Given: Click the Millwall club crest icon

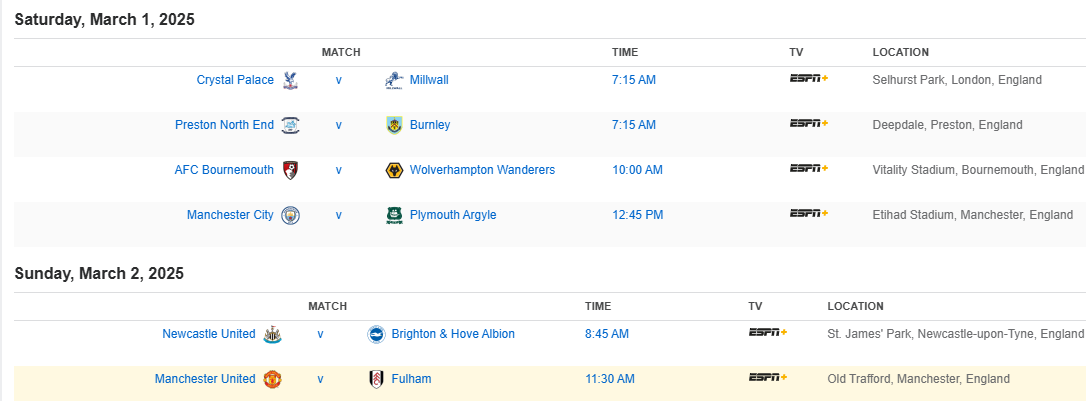Looking at the screenshot, I should pyautogui.click(x=394, y=80).
